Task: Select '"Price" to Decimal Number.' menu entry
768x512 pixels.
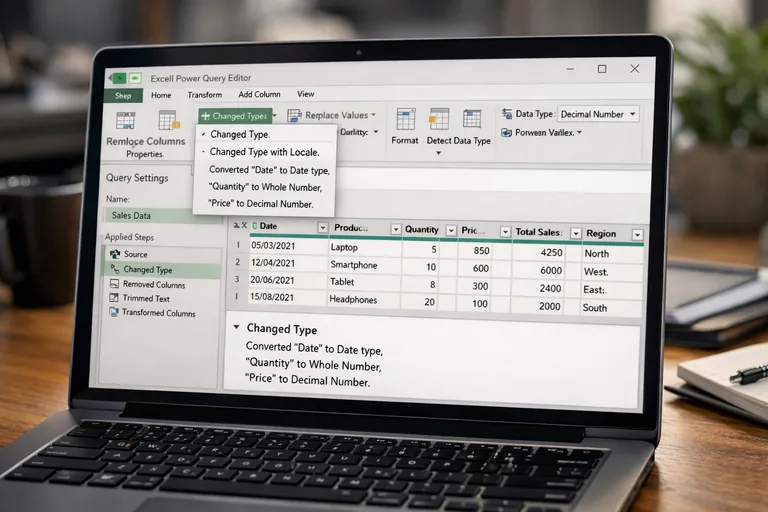Action: 264,204
